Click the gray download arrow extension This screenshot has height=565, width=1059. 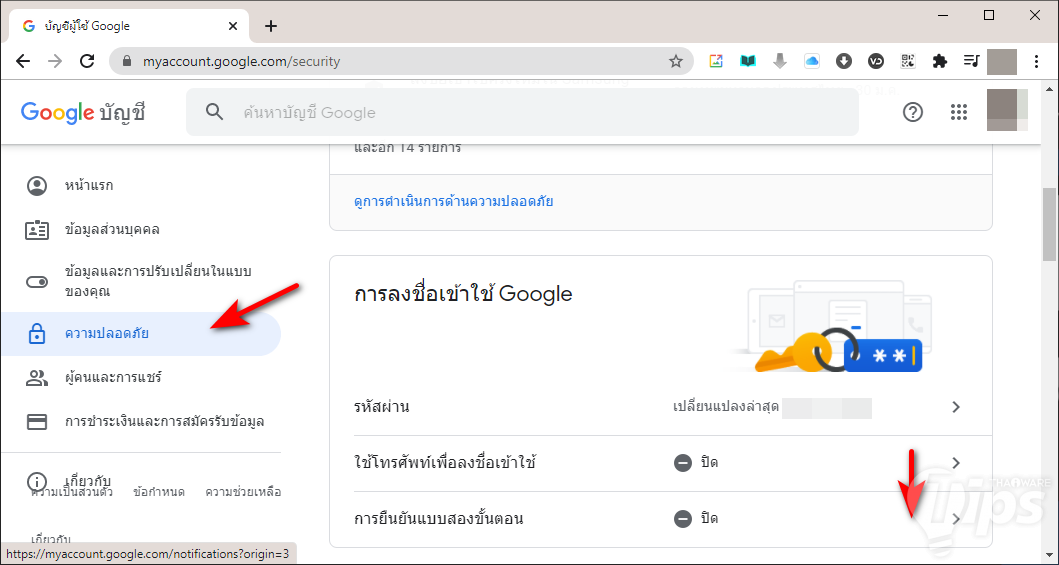click(x=780, y=61)
